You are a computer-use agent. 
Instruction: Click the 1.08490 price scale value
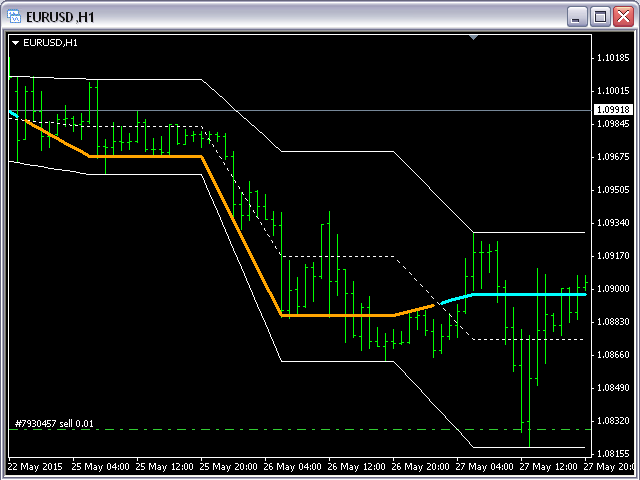coord(613,388)
